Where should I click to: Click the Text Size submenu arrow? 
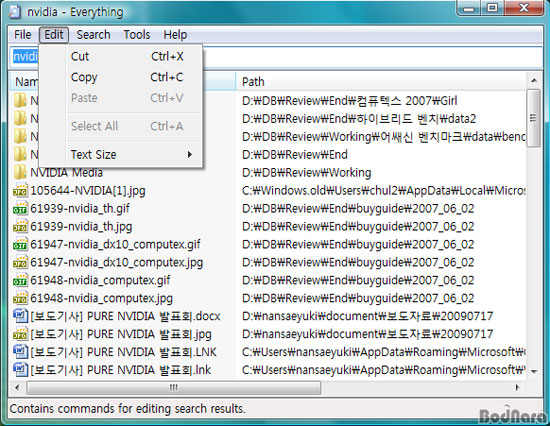pos(190,154)
